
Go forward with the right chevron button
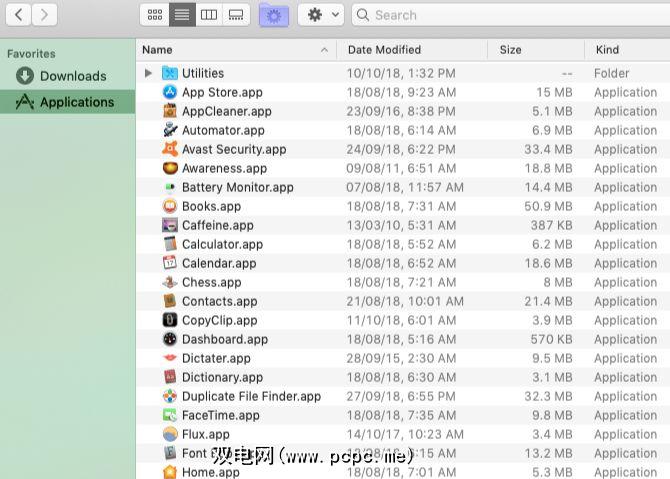(x=44, y=15)
